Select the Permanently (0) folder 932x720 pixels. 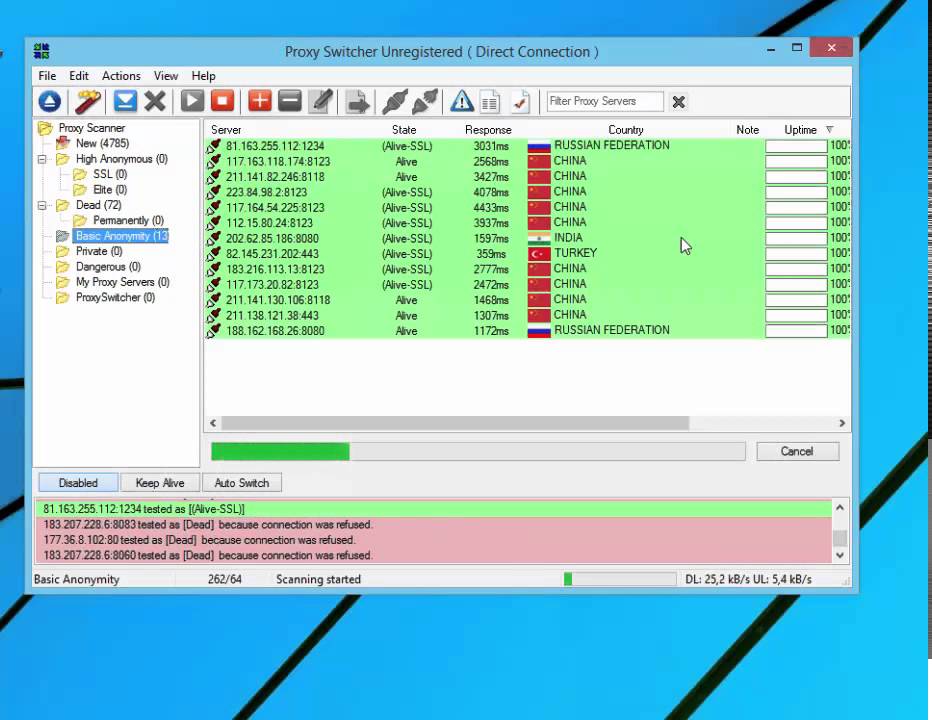(128, 221)
